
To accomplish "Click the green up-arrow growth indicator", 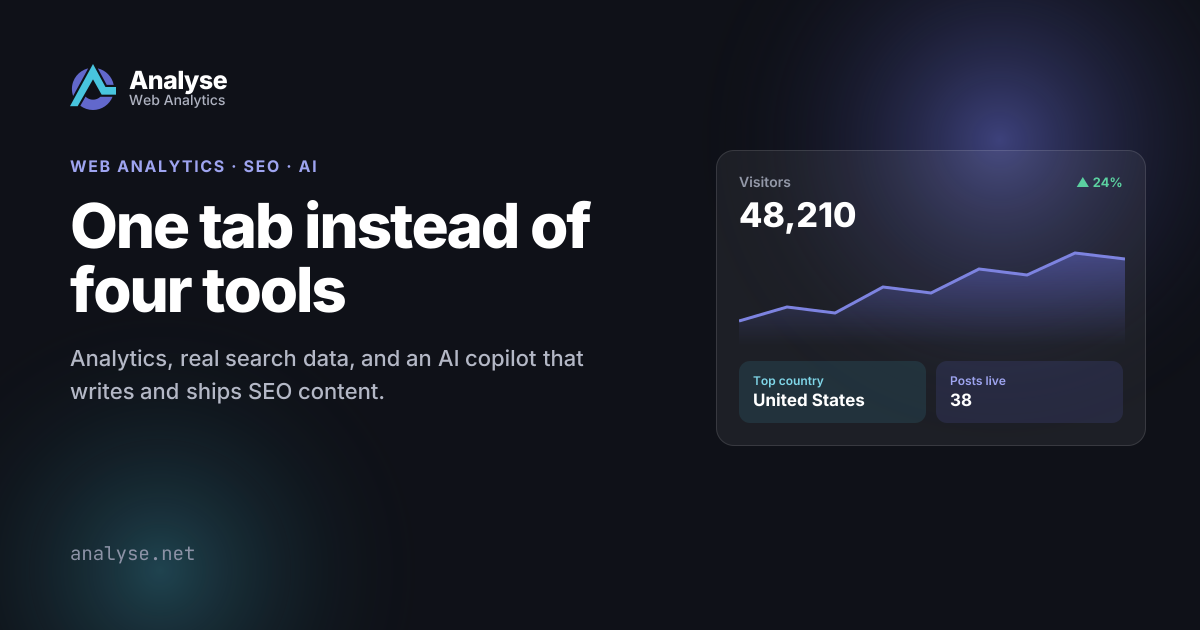I will click(x=1082, y=183).
